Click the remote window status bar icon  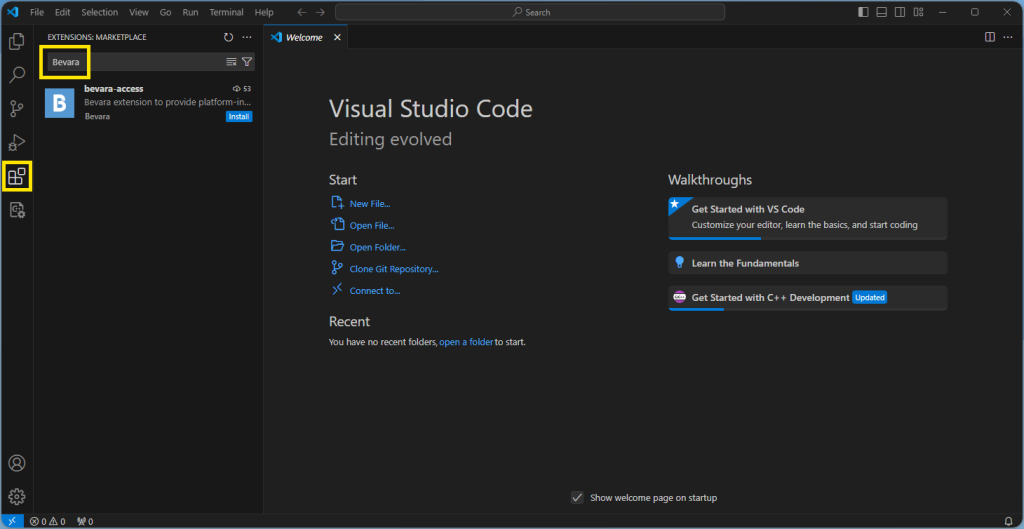click(x=12, y=521)
